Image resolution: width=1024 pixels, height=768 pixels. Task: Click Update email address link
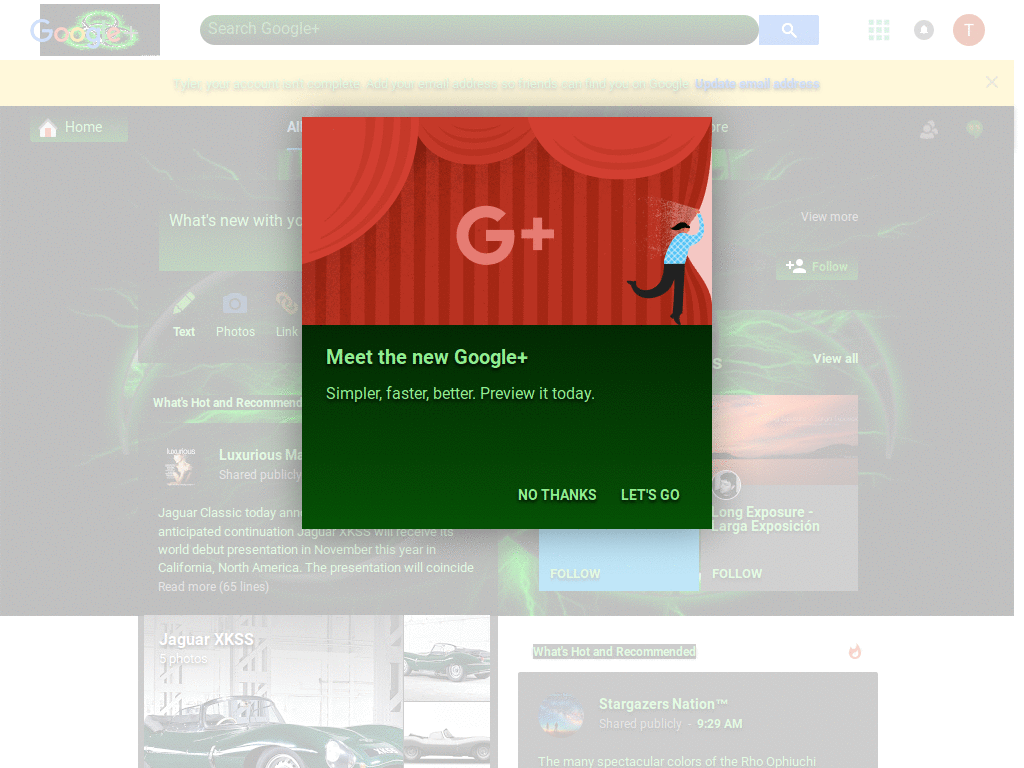(x=757, y=84)
